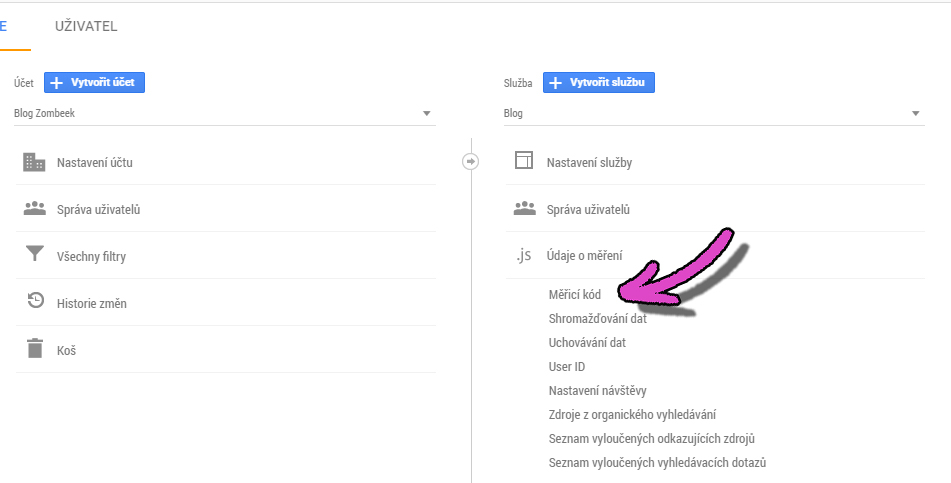Create account with Vytvořit účet button

pos(94,83)
